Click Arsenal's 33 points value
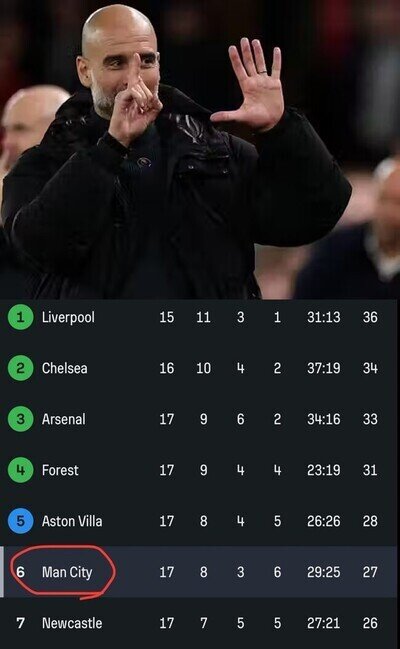This screenshot has height=649, width=400. tap(370, 419)
